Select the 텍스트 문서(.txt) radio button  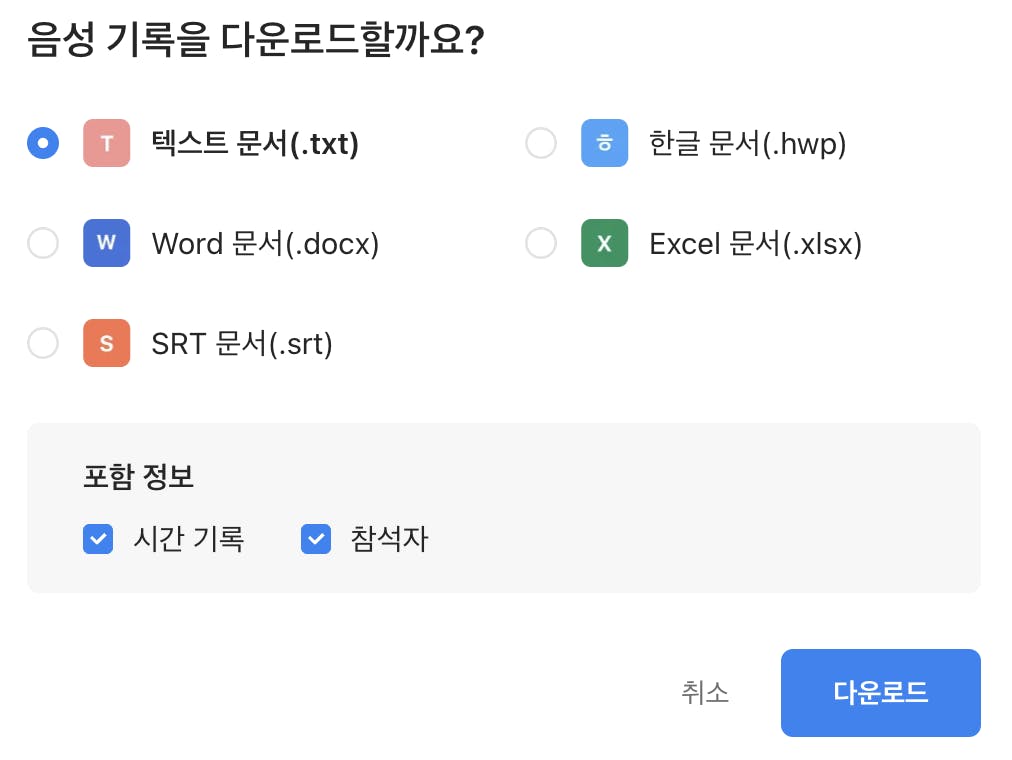coord(43,143)
